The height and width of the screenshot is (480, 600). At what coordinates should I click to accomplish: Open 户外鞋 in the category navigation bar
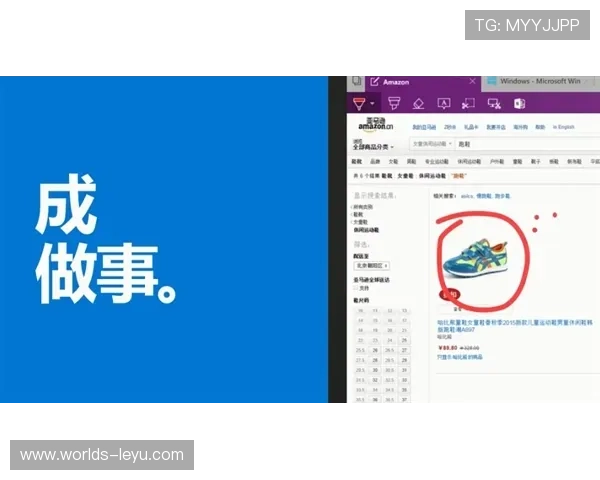(497, 162)
